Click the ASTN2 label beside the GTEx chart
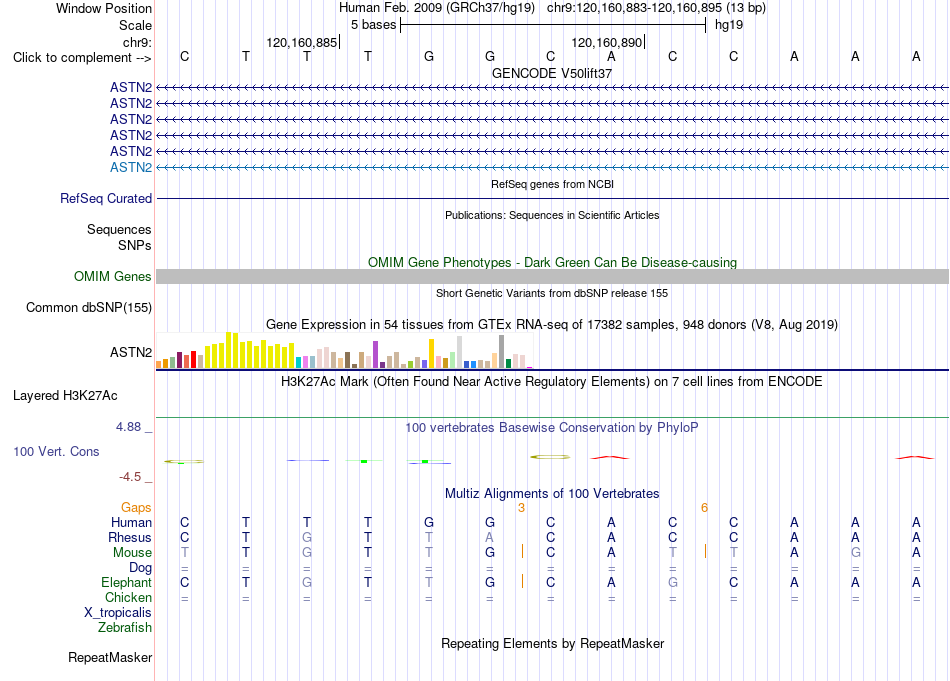 pos(131,352)
